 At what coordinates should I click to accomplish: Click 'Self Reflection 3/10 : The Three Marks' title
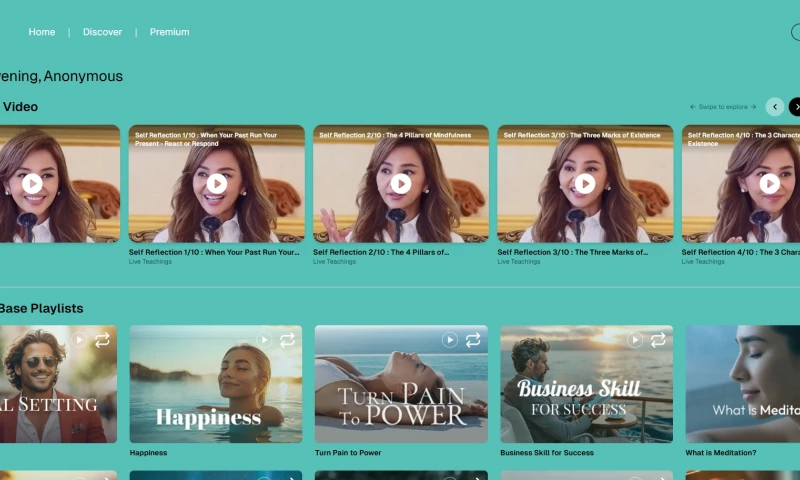[572, 252]
